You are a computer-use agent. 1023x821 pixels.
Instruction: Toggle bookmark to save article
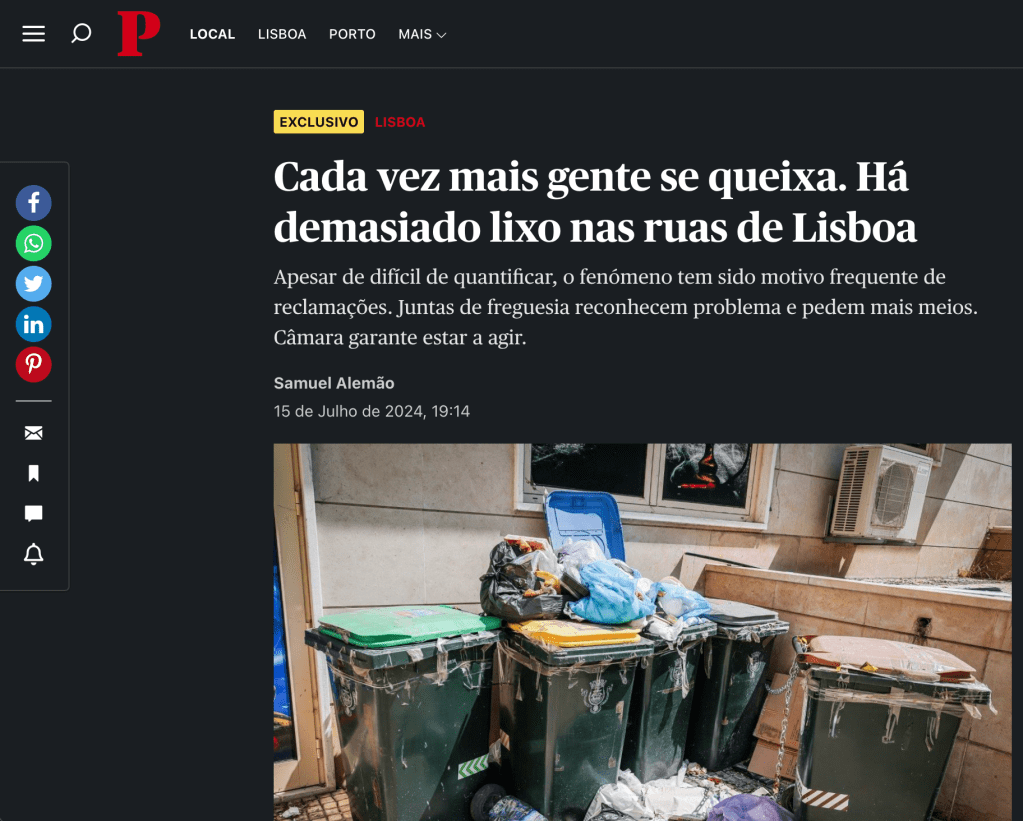pyautogui.click(x=33, y=473)
